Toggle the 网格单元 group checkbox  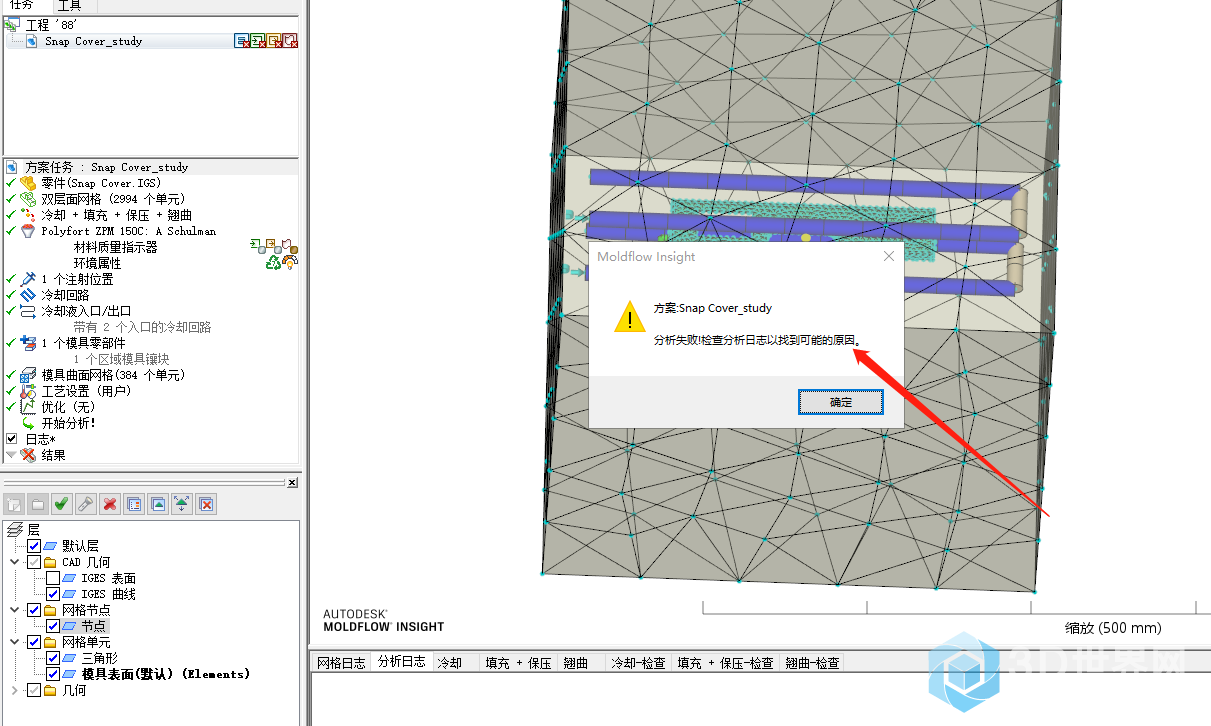[x=34, y=642]
